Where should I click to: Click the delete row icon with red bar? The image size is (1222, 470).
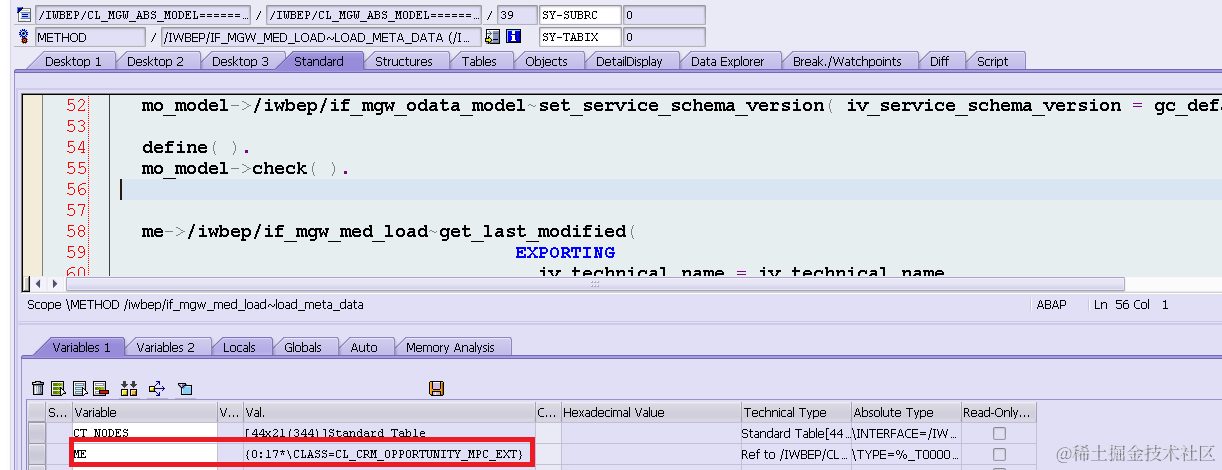point(100,388)
